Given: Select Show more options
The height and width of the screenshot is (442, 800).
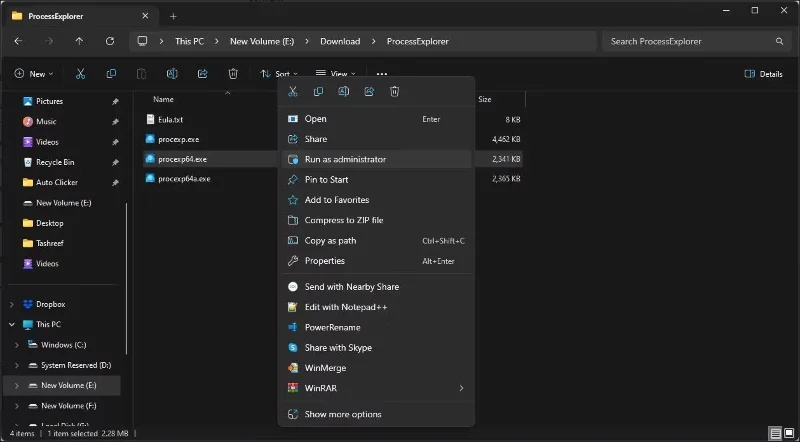Looking at the screenshot, I should [377, 414].
